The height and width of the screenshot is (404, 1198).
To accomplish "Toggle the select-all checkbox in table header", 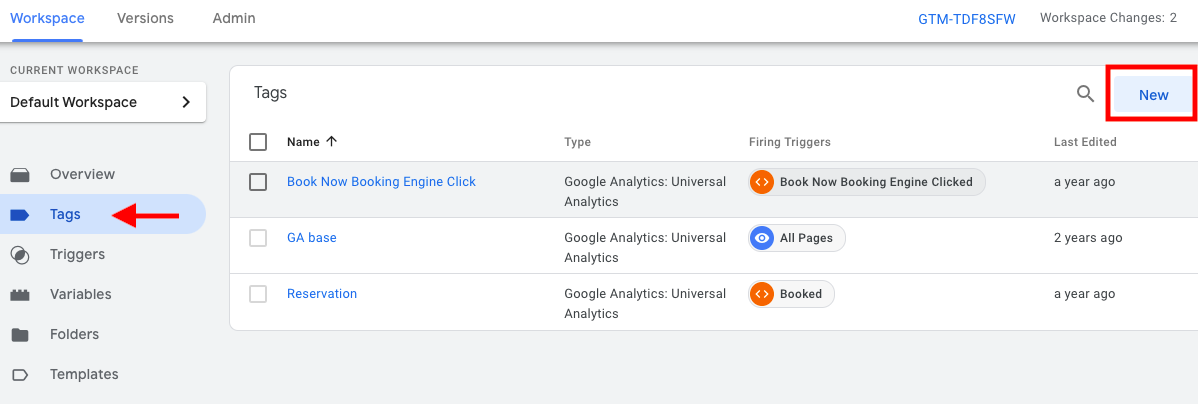I will 258,142.
